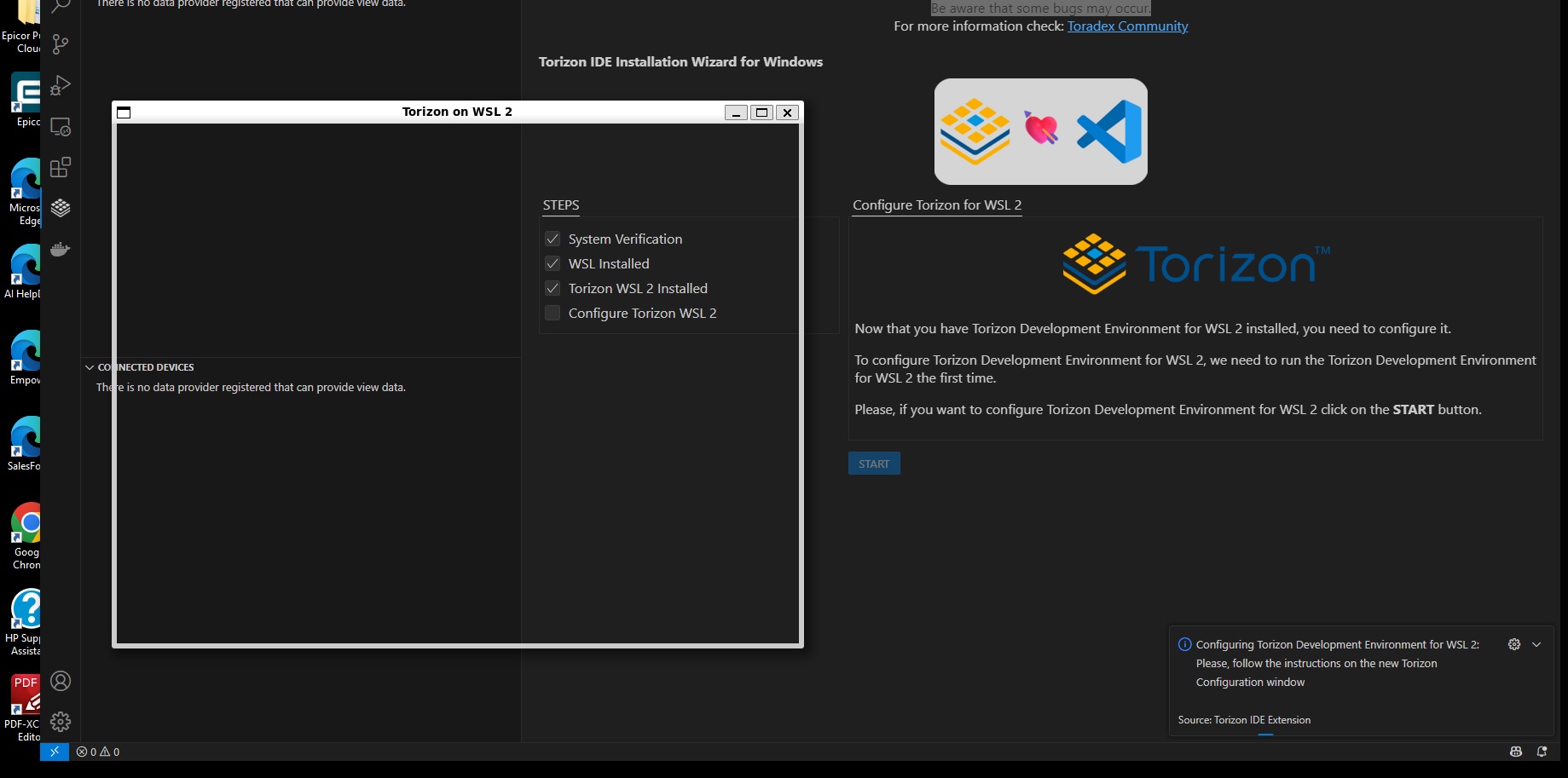Click 'Torizon on WSL 2' window title bar
This screenshot has height=778, width=1568.
(x=457, y=112)
